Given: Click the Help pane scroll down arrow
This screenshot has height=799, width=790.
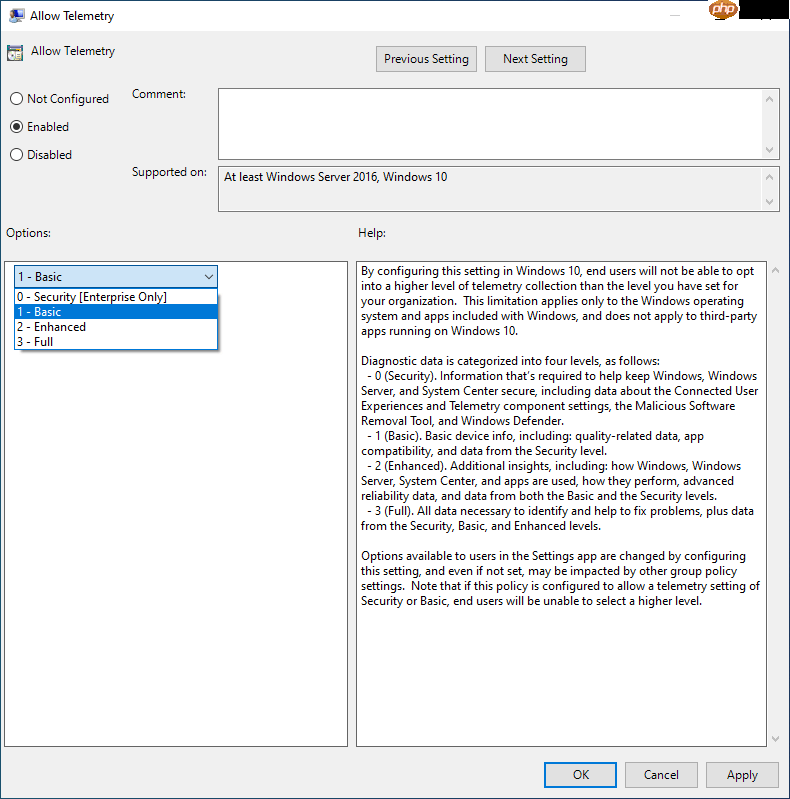Looking at the screenshot, I should (x=776, y=739).
